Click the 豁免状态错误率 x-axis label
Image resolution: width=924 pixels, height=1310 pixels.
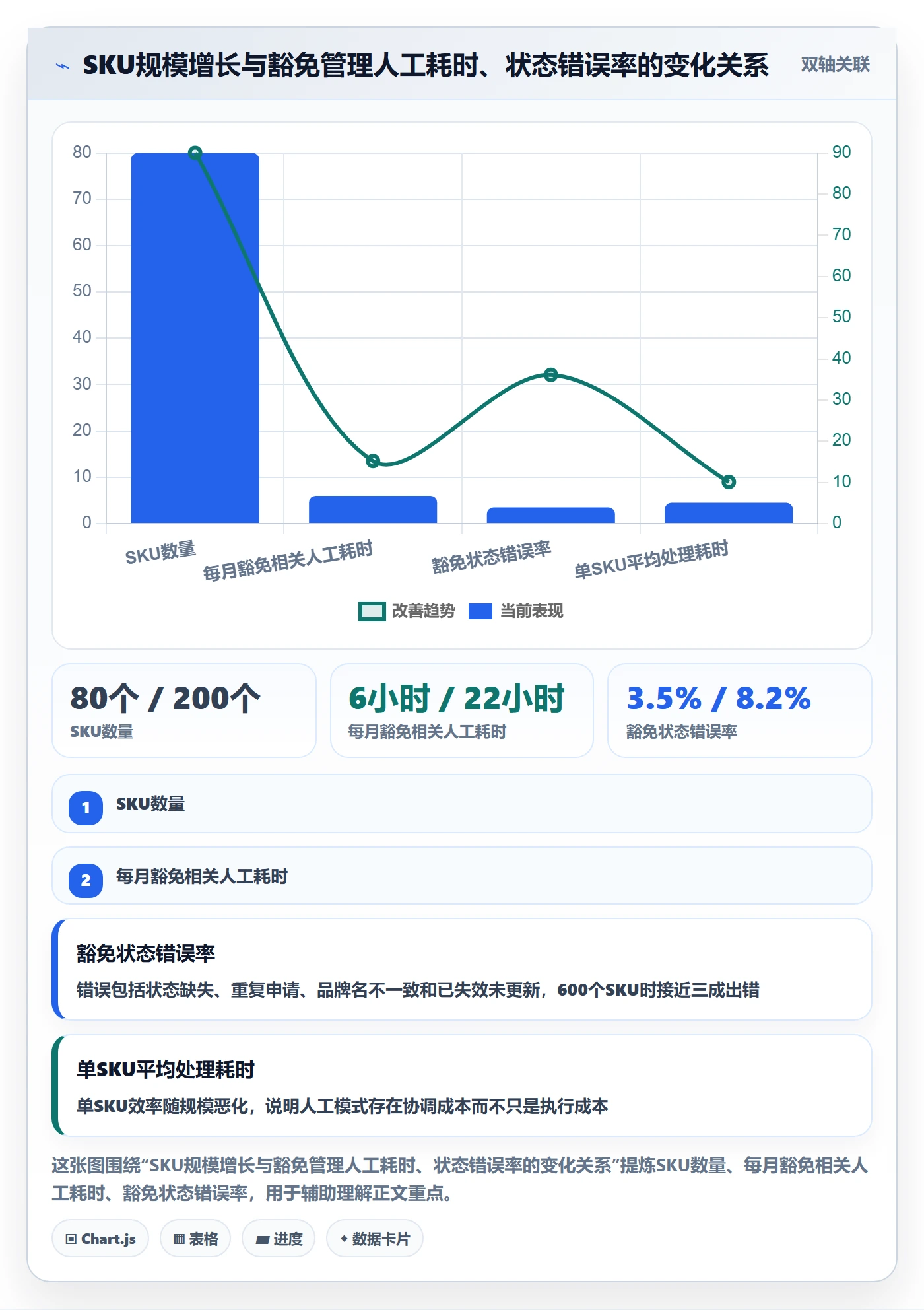[491, 557]
